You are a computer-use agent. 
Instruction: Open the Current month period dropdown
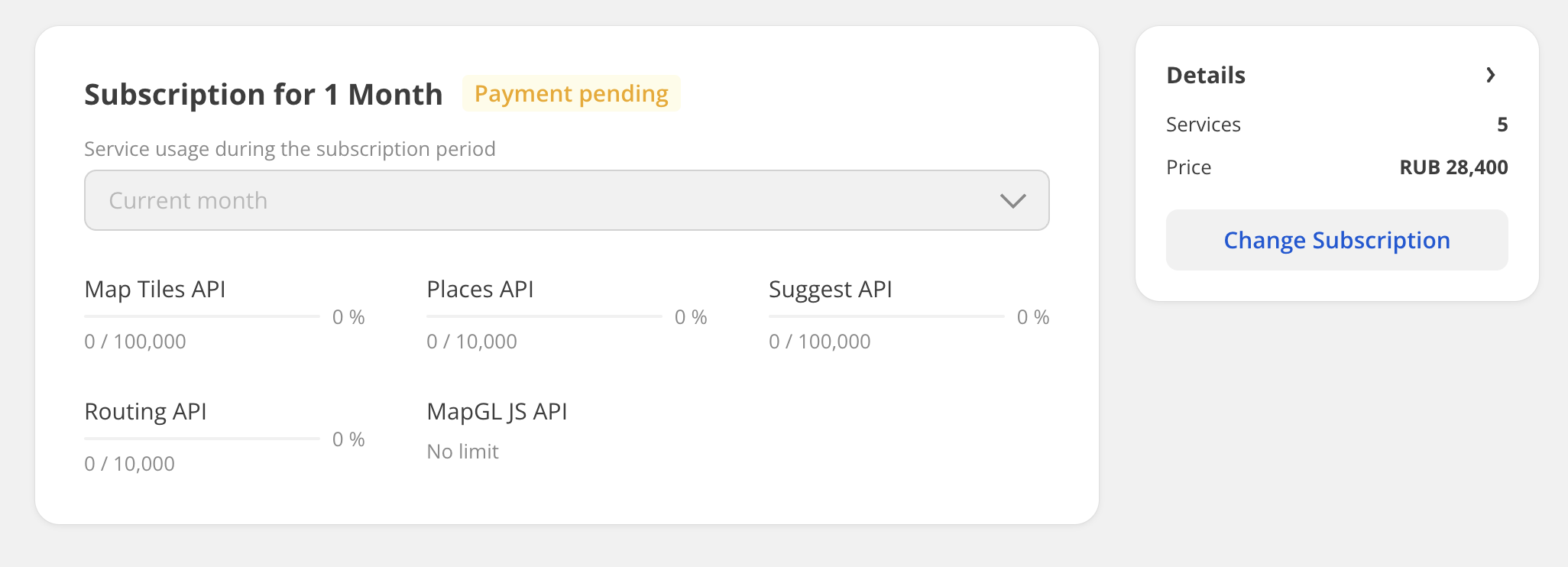tap(566, 200)
